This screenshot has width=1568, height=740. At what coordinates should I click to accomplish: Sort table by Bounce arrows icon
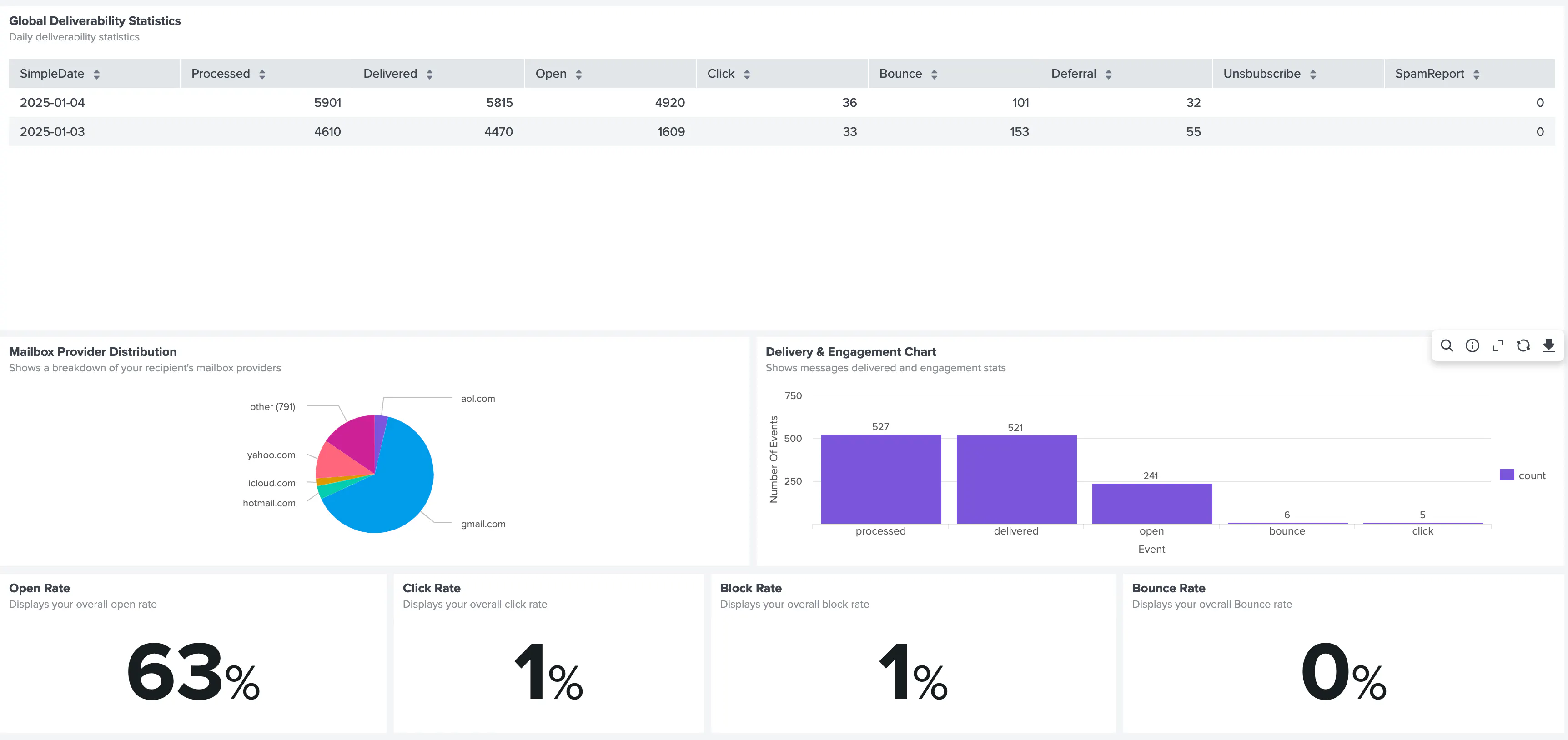[934, 74]
